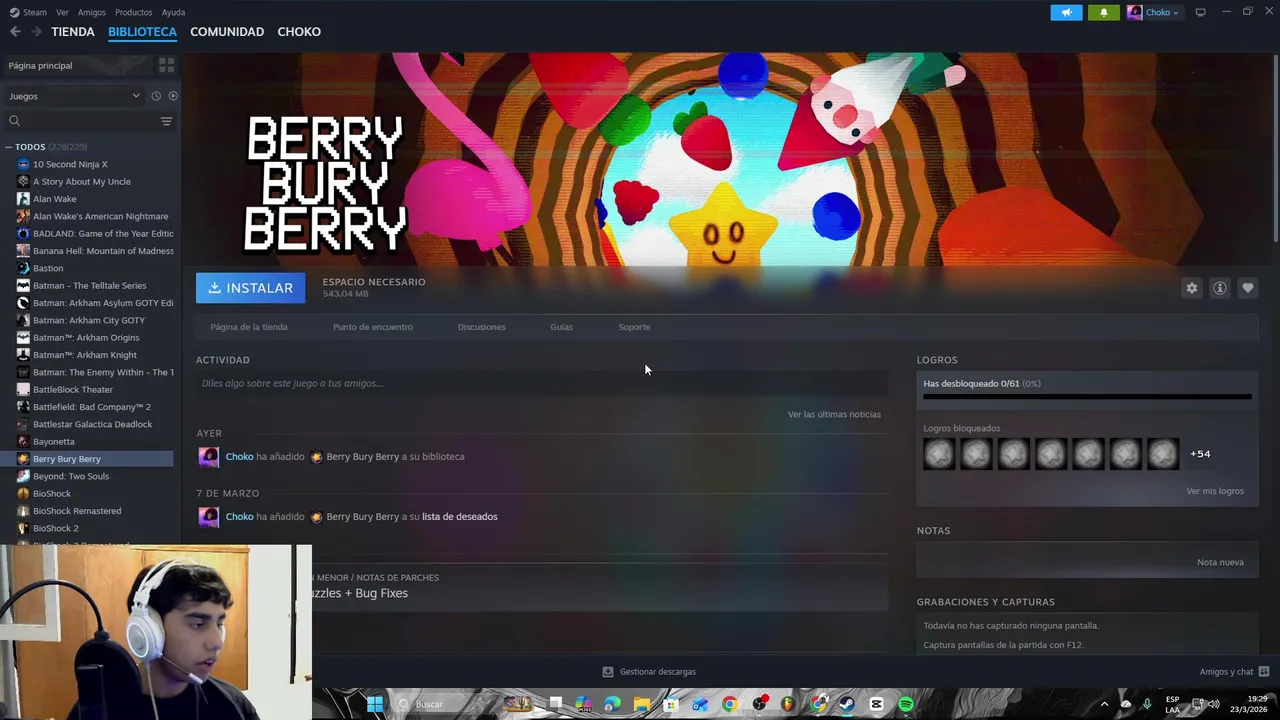Open Steam announcements megaphone button
The image size is (1280, 720).
tap(1066, 12)
